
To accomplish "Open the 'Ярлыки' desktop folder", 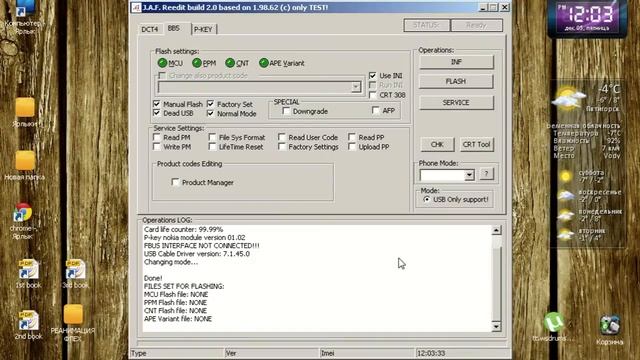I will pyautogui.click(x=25, y=108).
